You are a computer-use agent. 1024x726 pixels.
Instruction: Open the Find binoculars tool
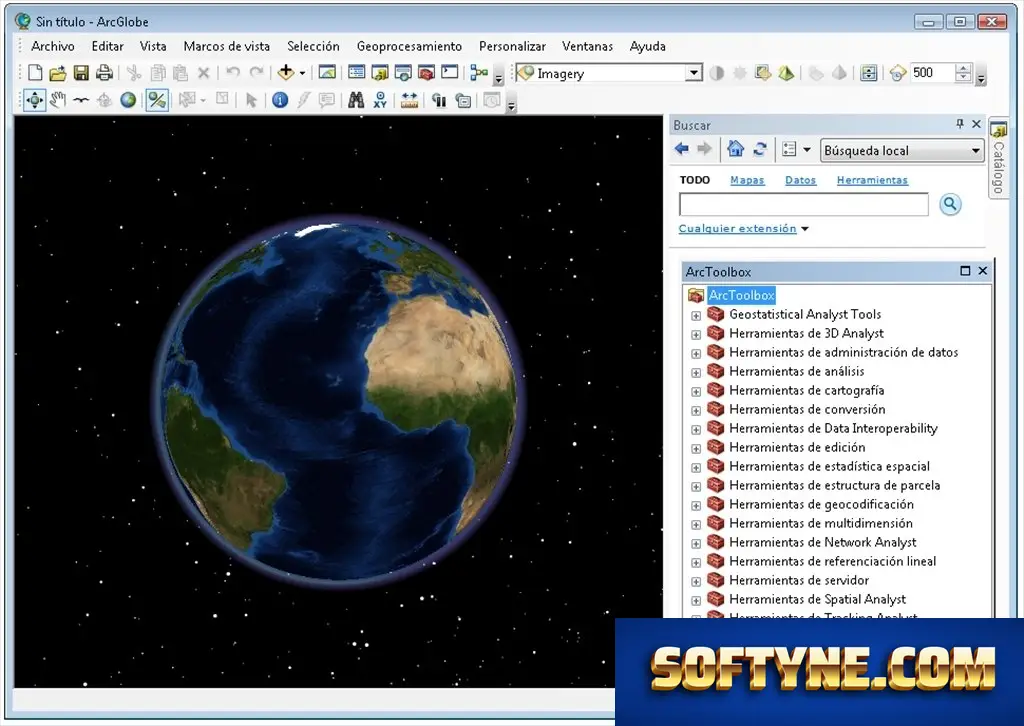[356, 100]
